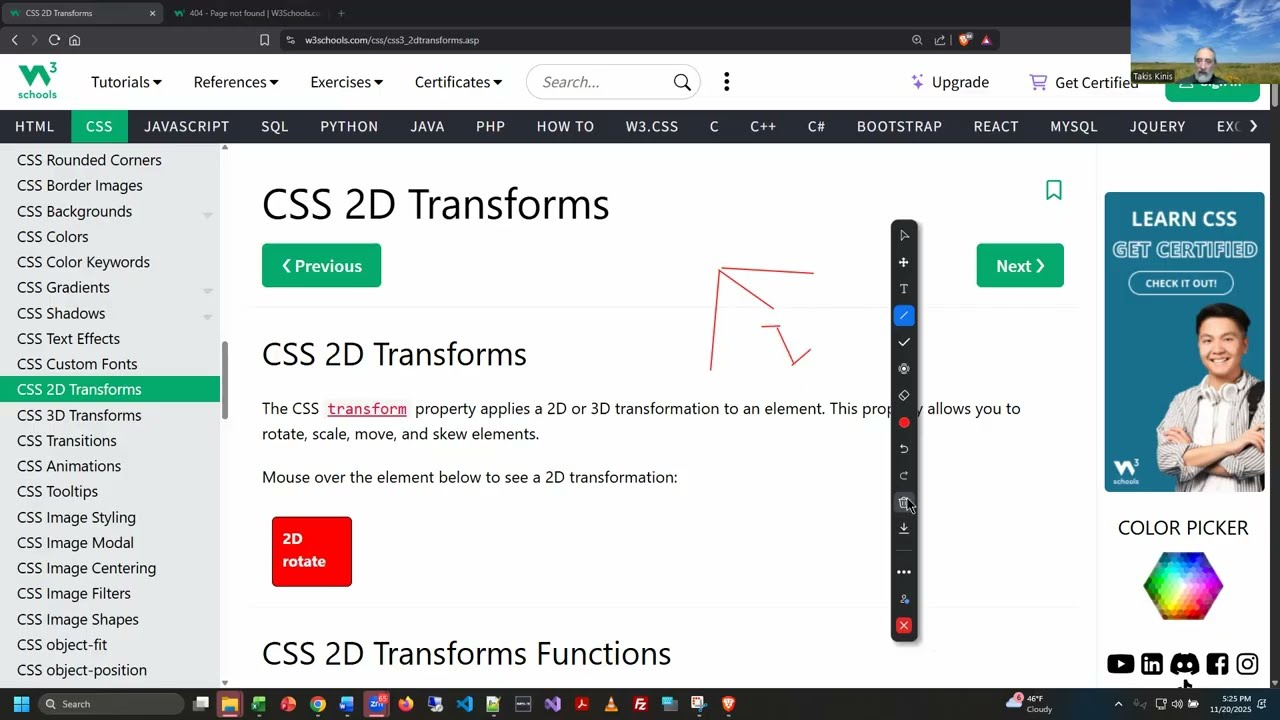Click the Get Certified link
1280x720 pixels.
coord(1085,82)
